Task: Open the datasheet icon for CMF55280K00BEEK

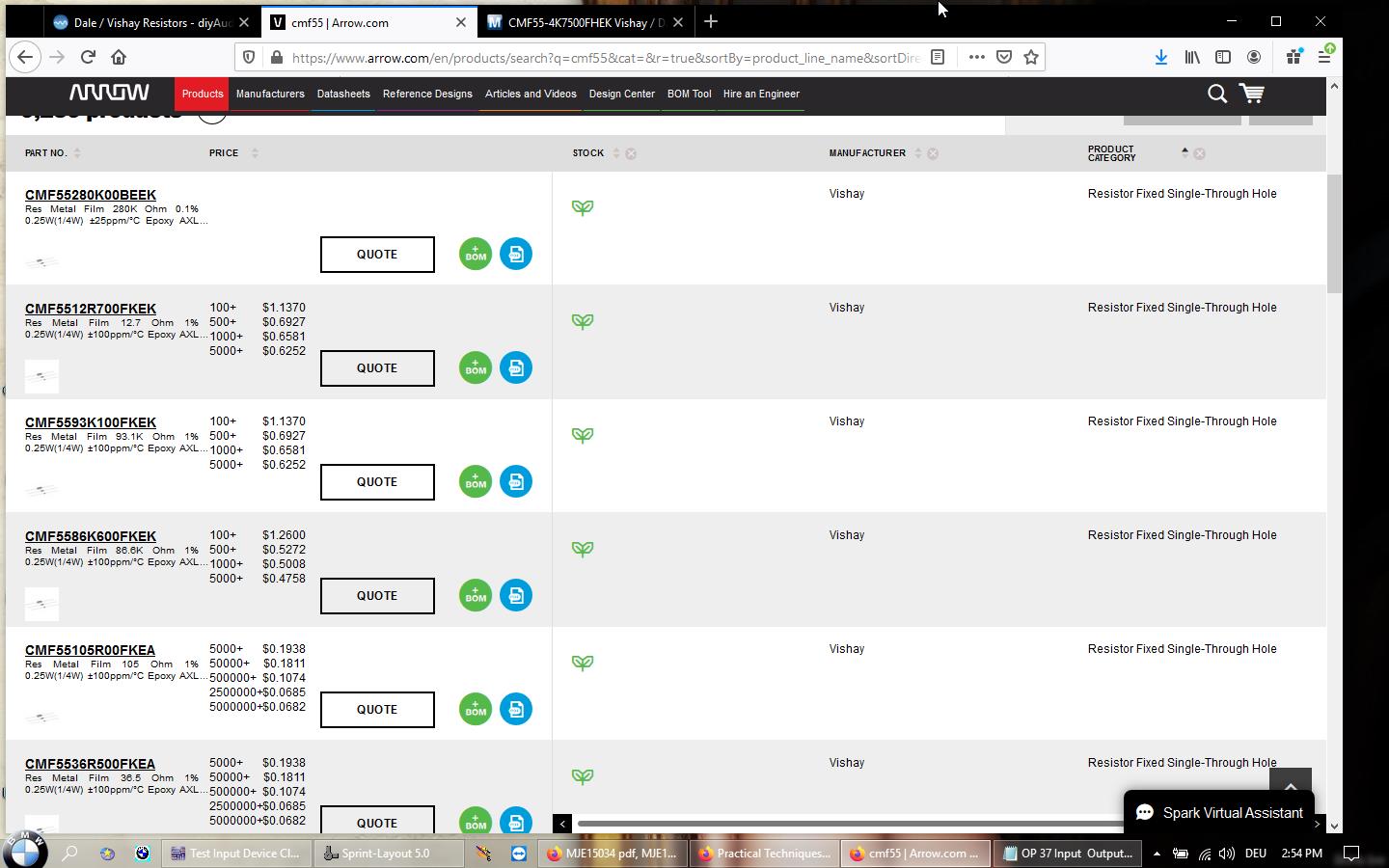Action: pyautogui.click(x=516, y=254)
